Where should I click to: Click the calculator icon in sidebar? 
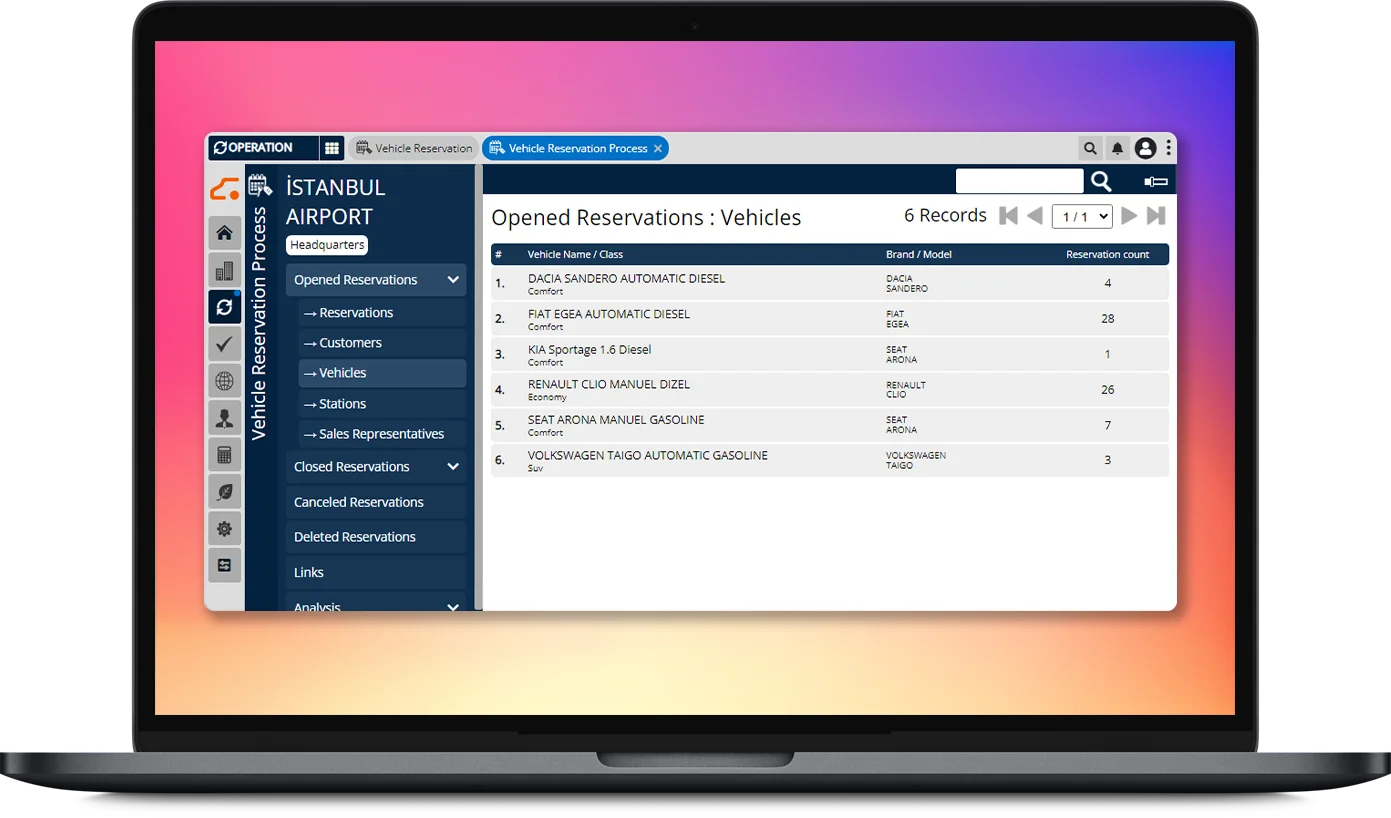coord(224,455)
